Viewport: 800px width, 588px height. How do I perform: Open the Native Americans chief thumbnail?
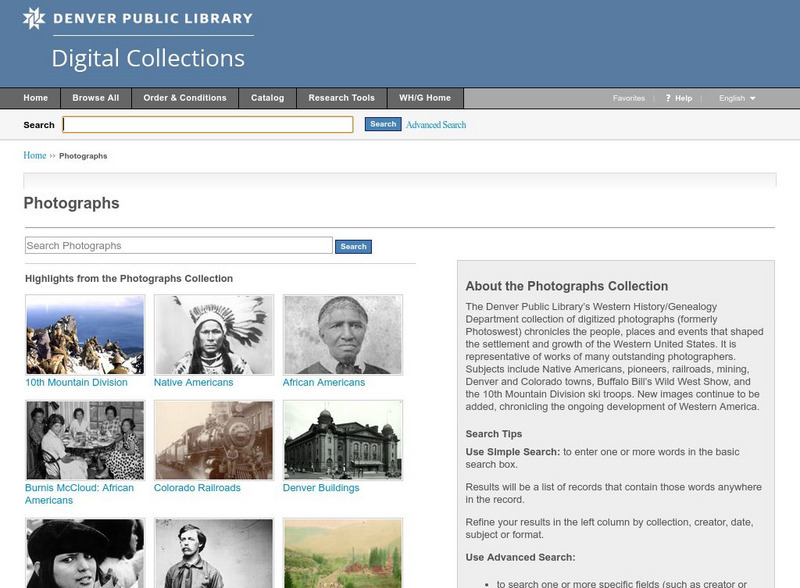pos(214,335)
